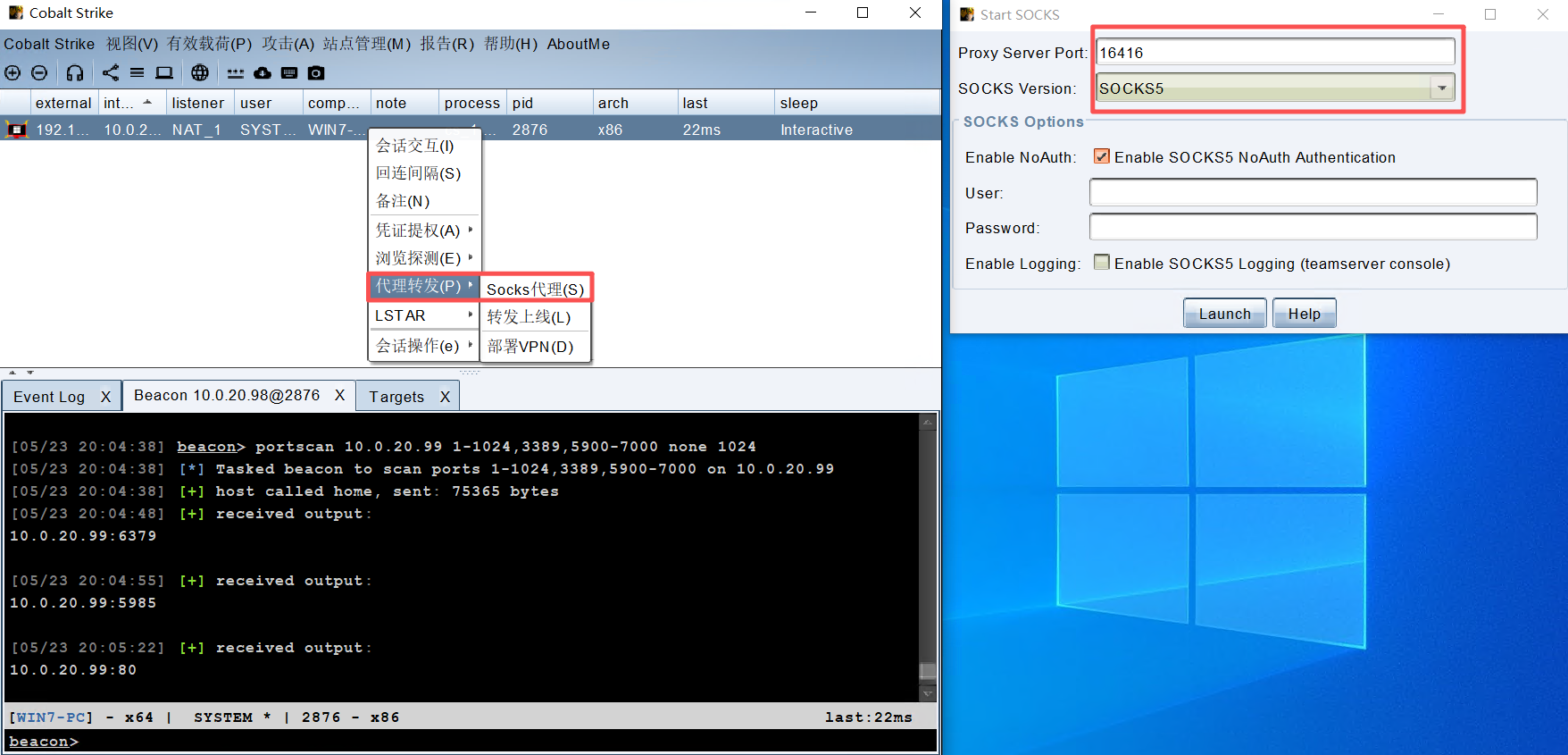This screenshot has height=755, width=1568.
Task: Switch to the Event Log tab
Action: 49,397
